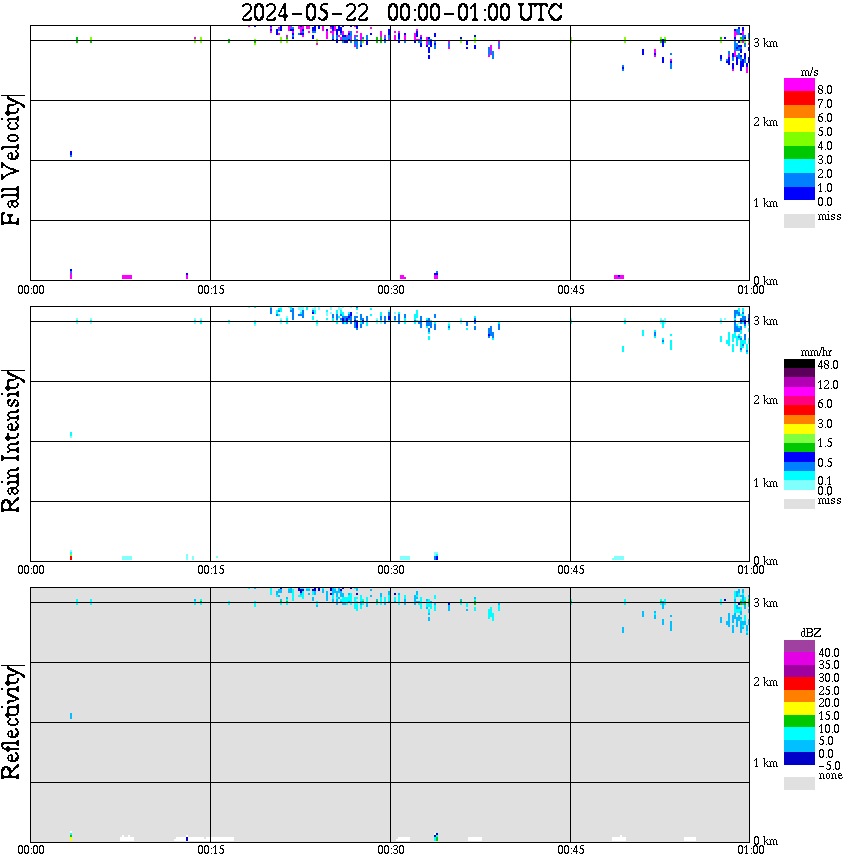The height and width of the screenshot is (868, 850).
Task: Click the 'Fall Velocity' axis label
Action: 12,161
